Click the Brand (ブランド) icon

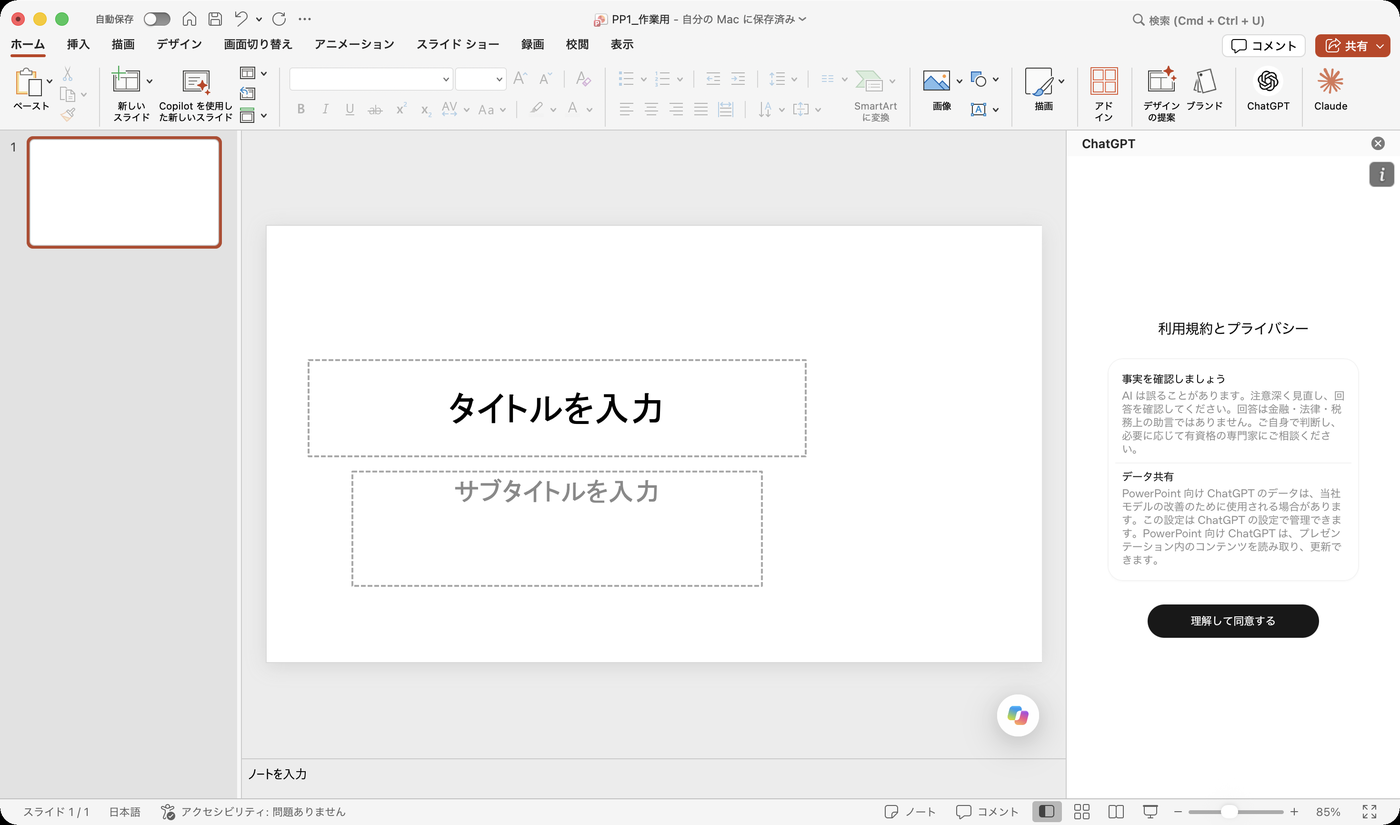(x=1204, y=82)
